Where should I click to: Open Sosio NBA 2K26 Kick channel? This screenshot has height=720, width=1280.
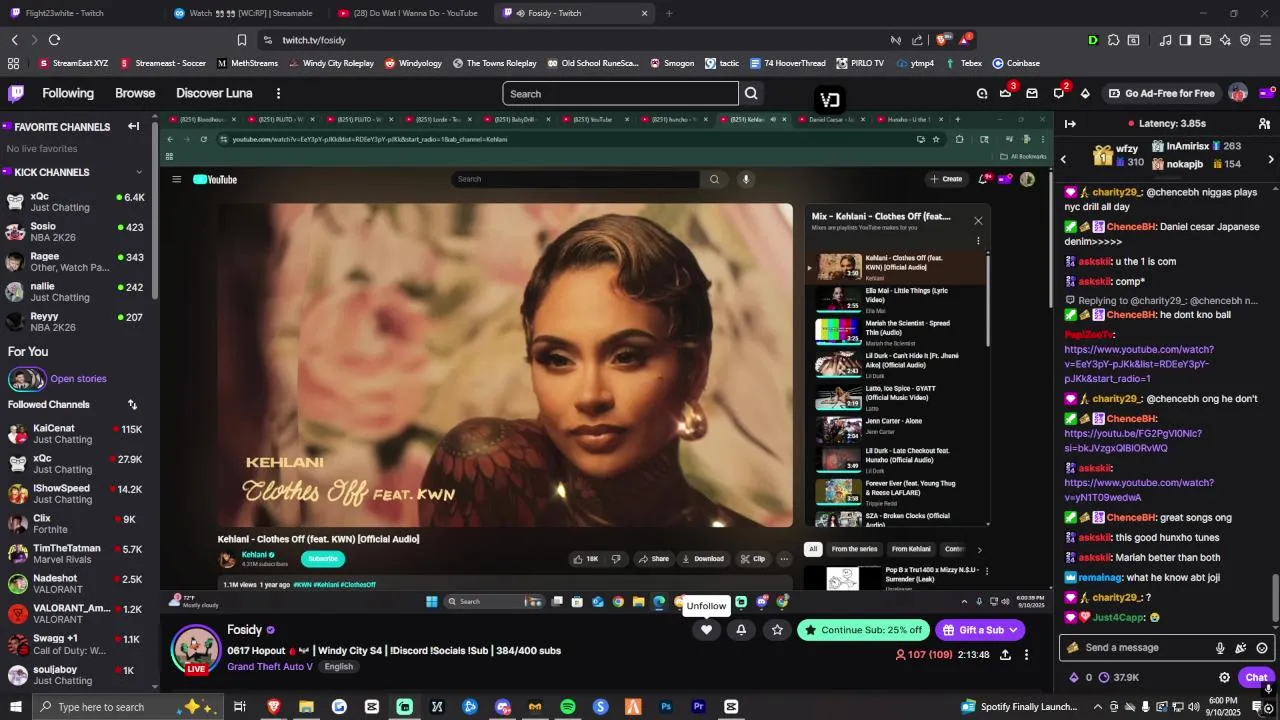coord(75,232)
